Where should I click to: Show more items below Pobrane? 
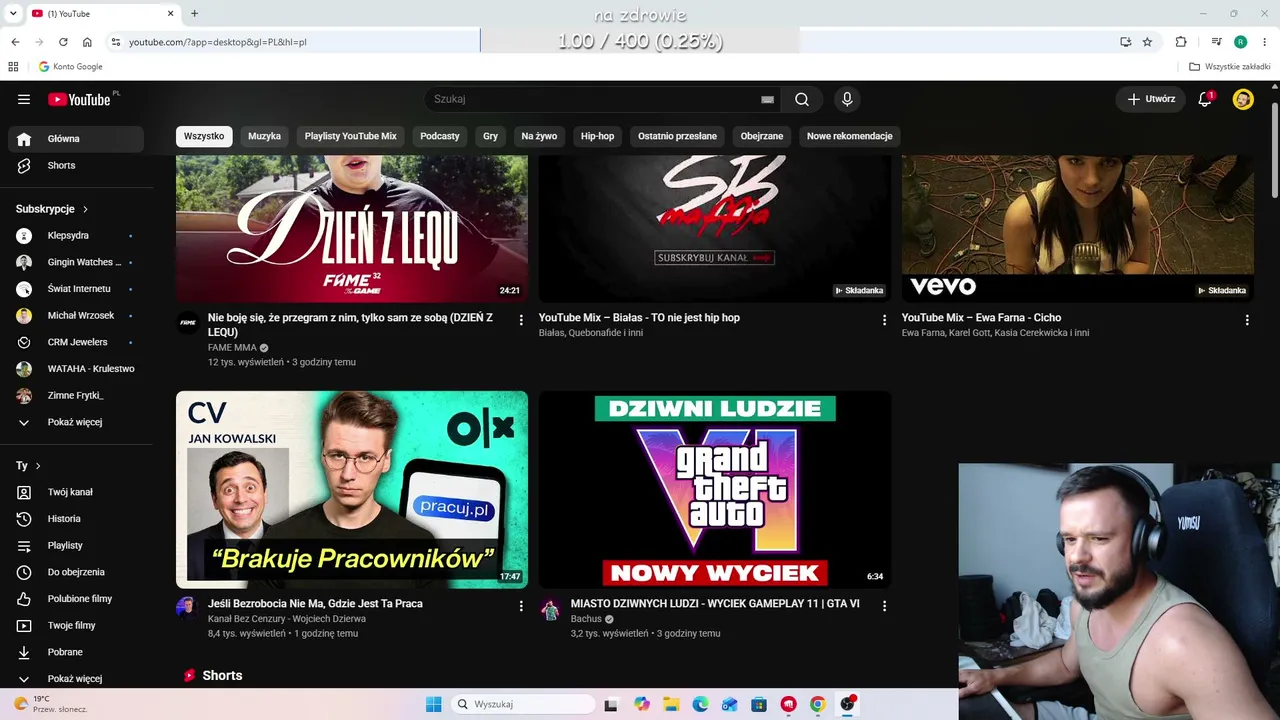[76, 678]
